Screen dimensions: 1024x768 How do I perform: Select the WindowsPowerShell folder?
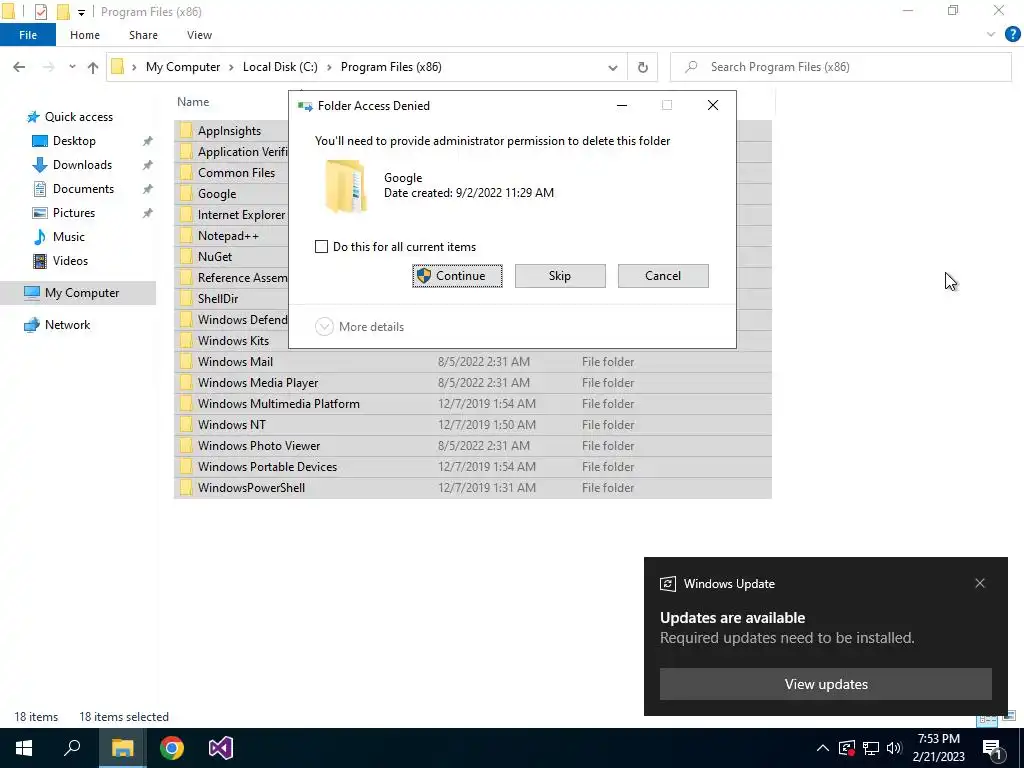point(473,488)
